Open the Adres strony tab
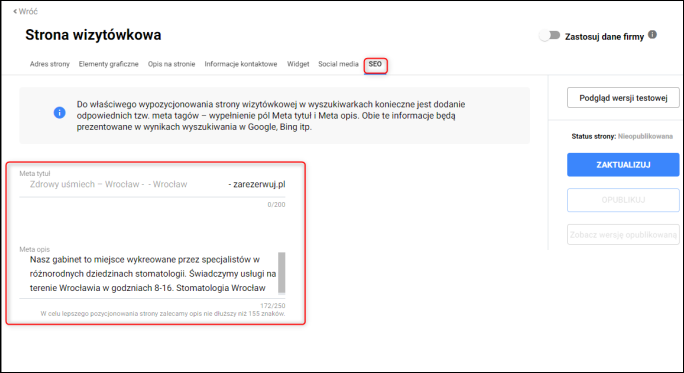The height and width of the screenshot is (373, 684). pyautogui.click(x=50, y=64)
